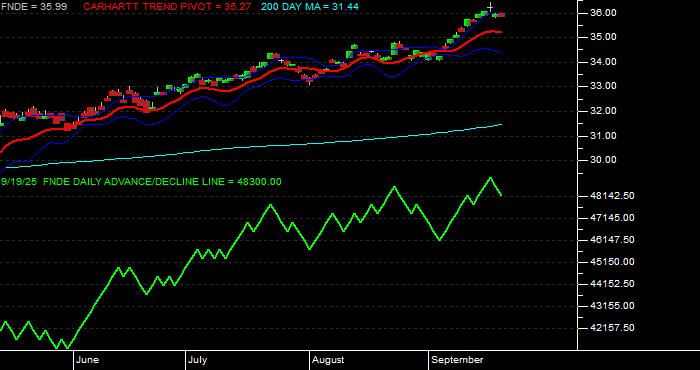The width and height of the screenshot is (700, 370).
Task: Click the 45150.00 axis value
Action: click(612, 262)
